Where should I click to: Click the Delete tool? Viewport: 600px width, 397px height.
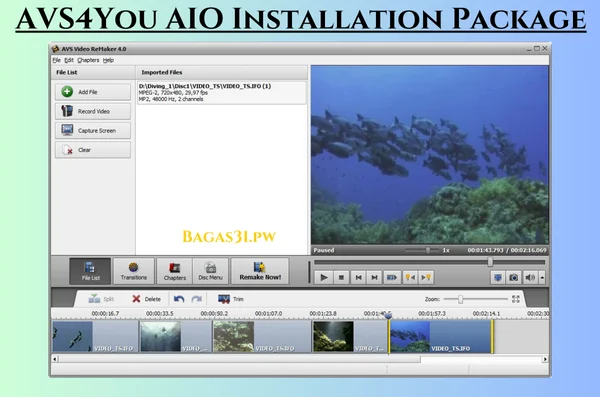[146, 299]
